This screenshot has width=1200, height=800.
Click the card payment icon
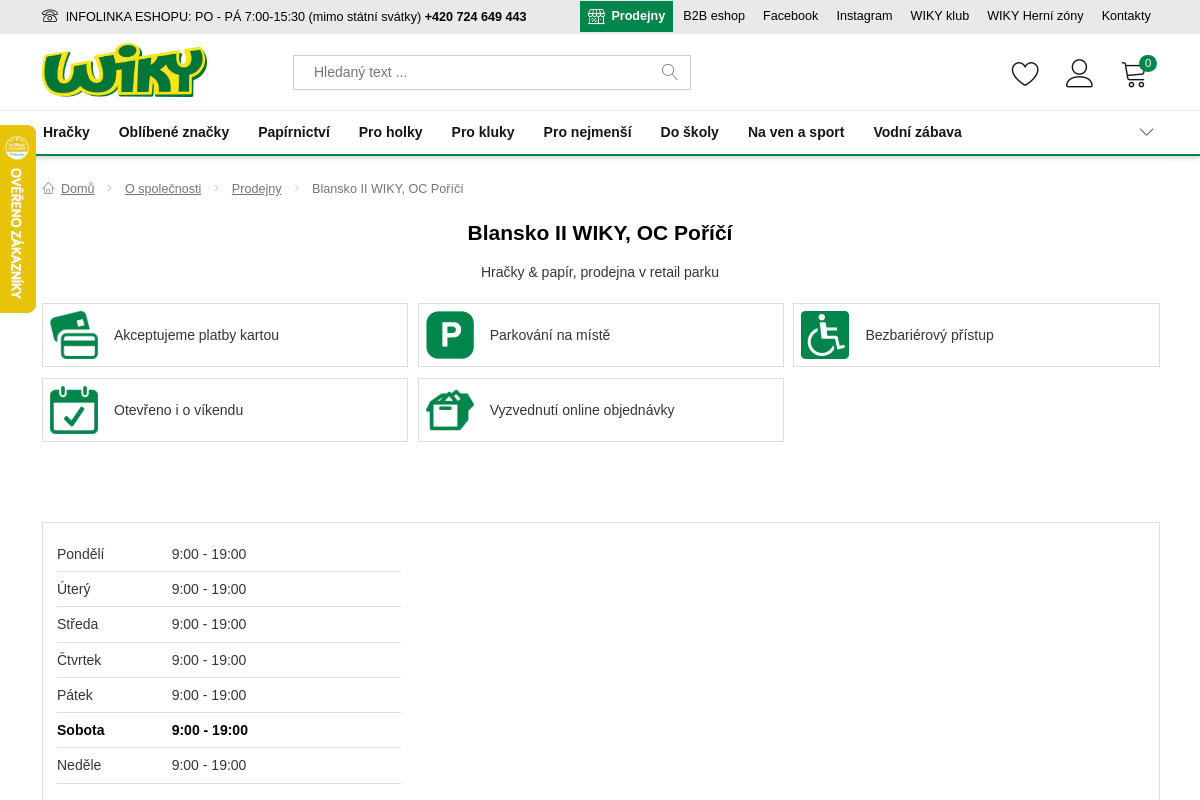coord(74,335)
